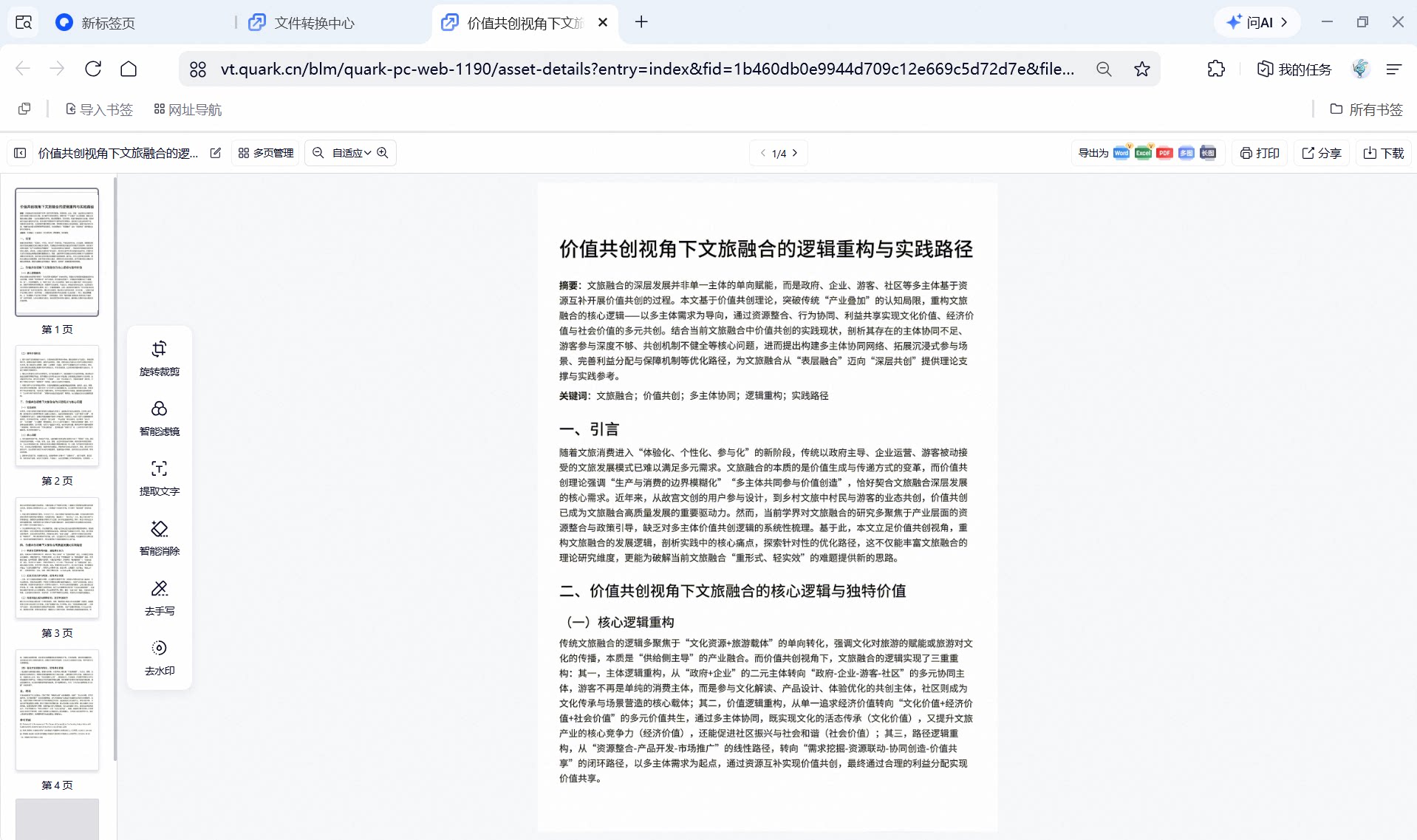This screenshot has width=1417, height=840.
Task: Open the 自适应 zoom level dropdown
Action: 351,153
